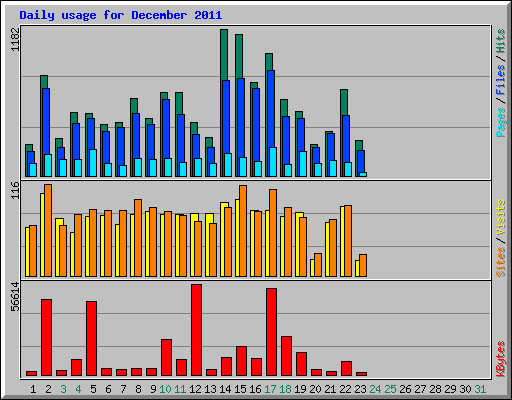Select day label "1" on the x-axis
This screenshot has height=400, width=512.
point(33,389)
